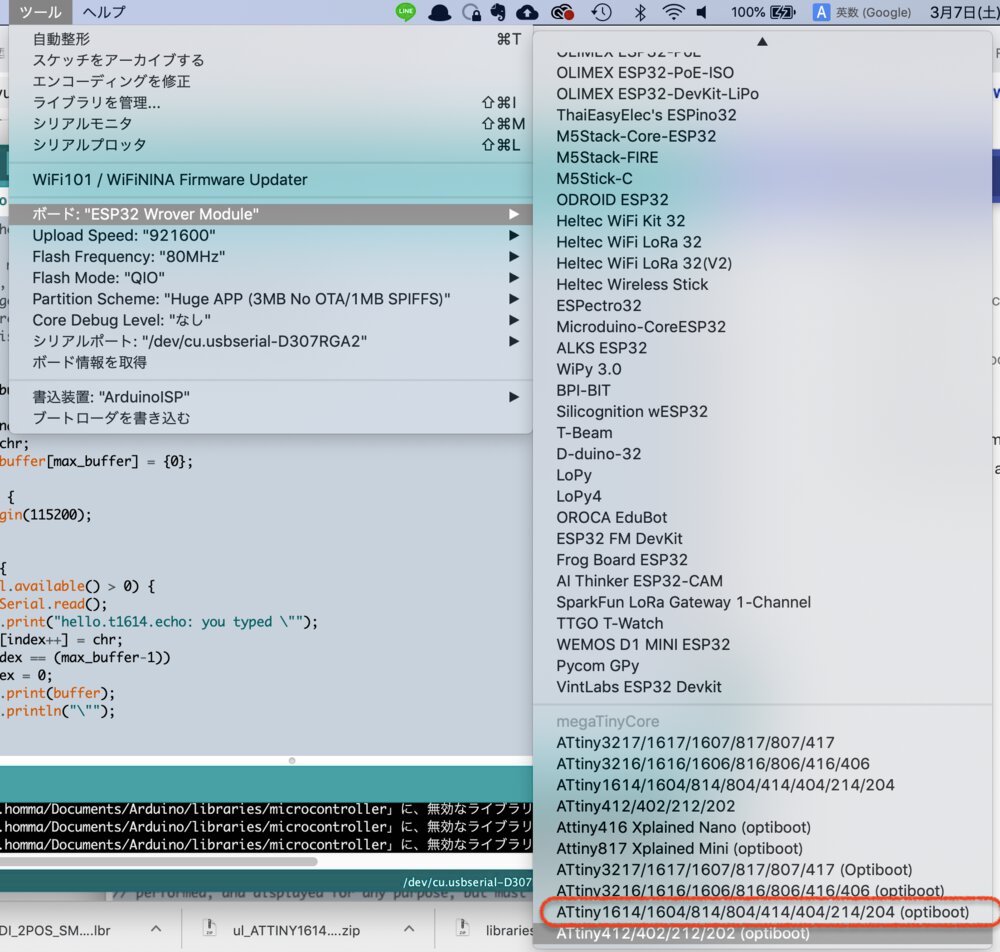Choose スケッチをアーカイブする
The image size is (1000, 952).
(271, 60)
